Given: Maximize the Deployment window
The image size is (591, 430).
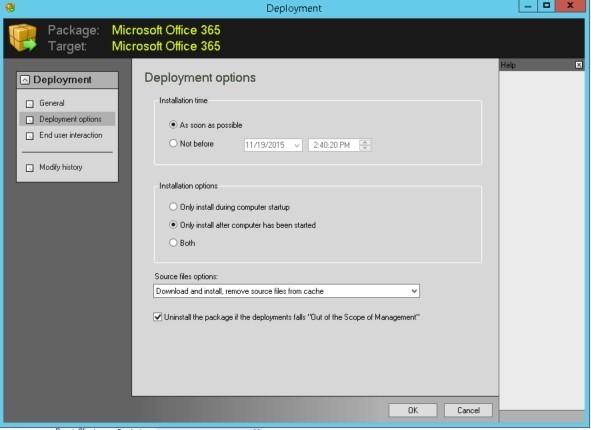Looking at the screenshot, I should [547, 6].
